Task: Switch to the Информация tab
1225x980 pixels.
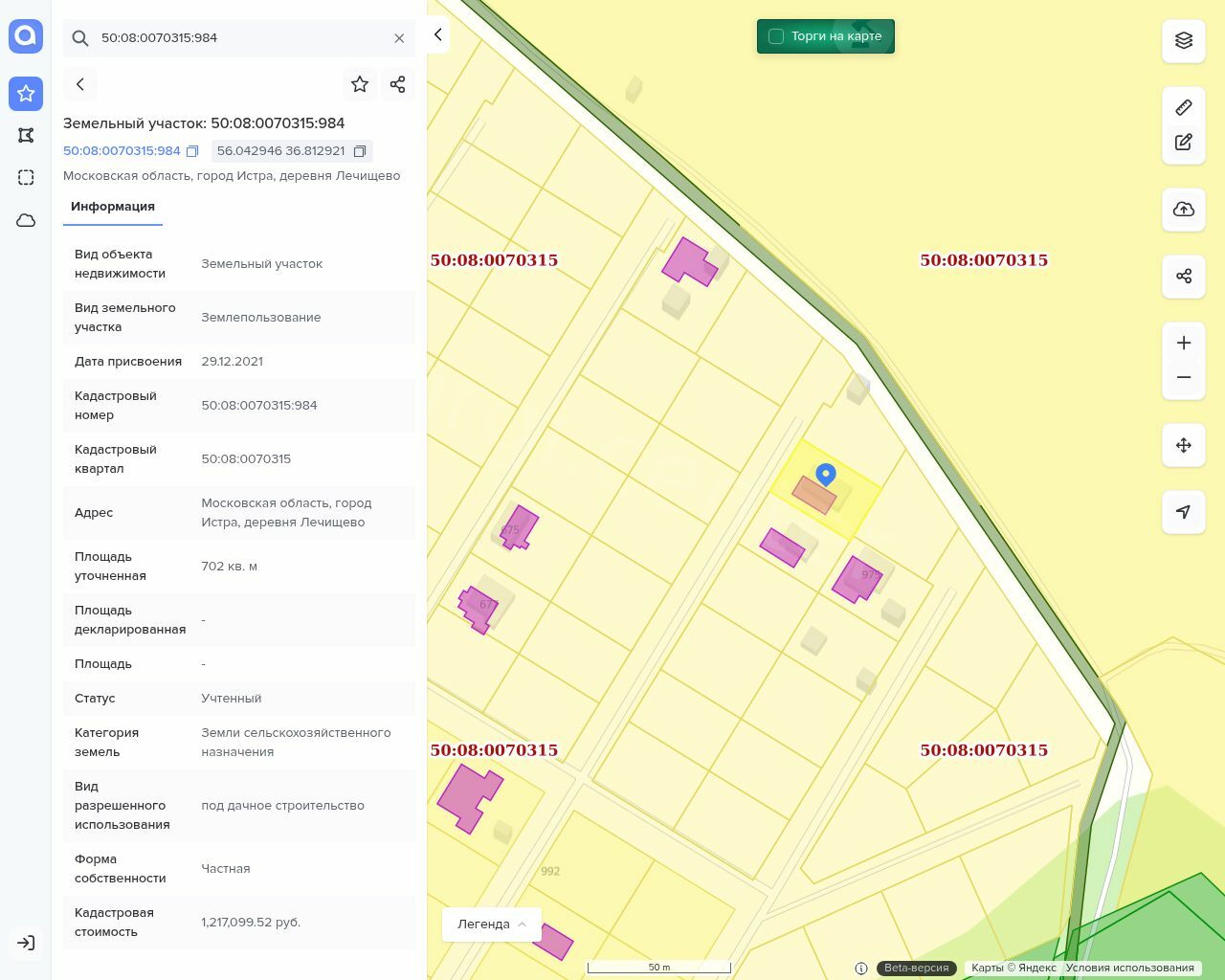Action: pos(113,207)
